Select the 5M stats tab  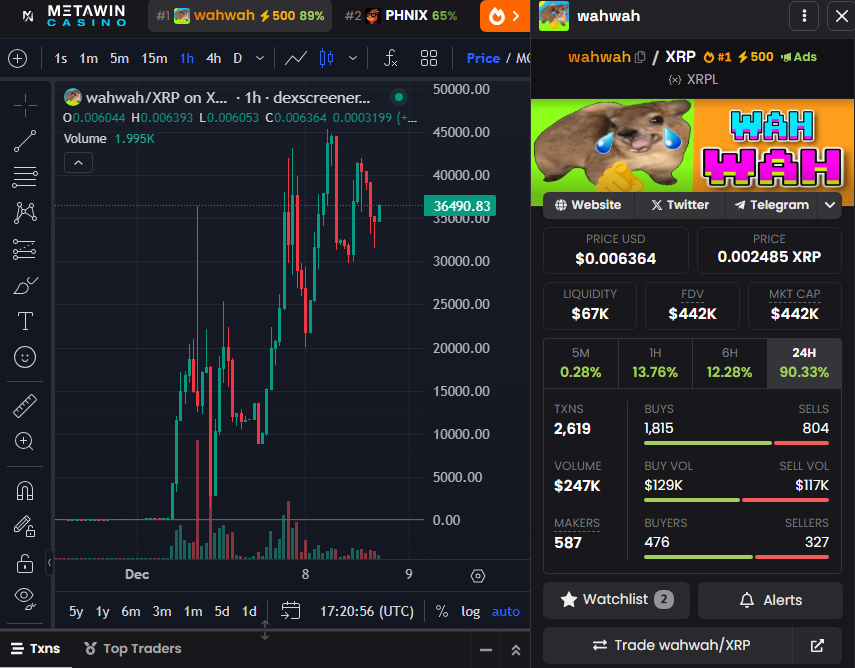581,363
